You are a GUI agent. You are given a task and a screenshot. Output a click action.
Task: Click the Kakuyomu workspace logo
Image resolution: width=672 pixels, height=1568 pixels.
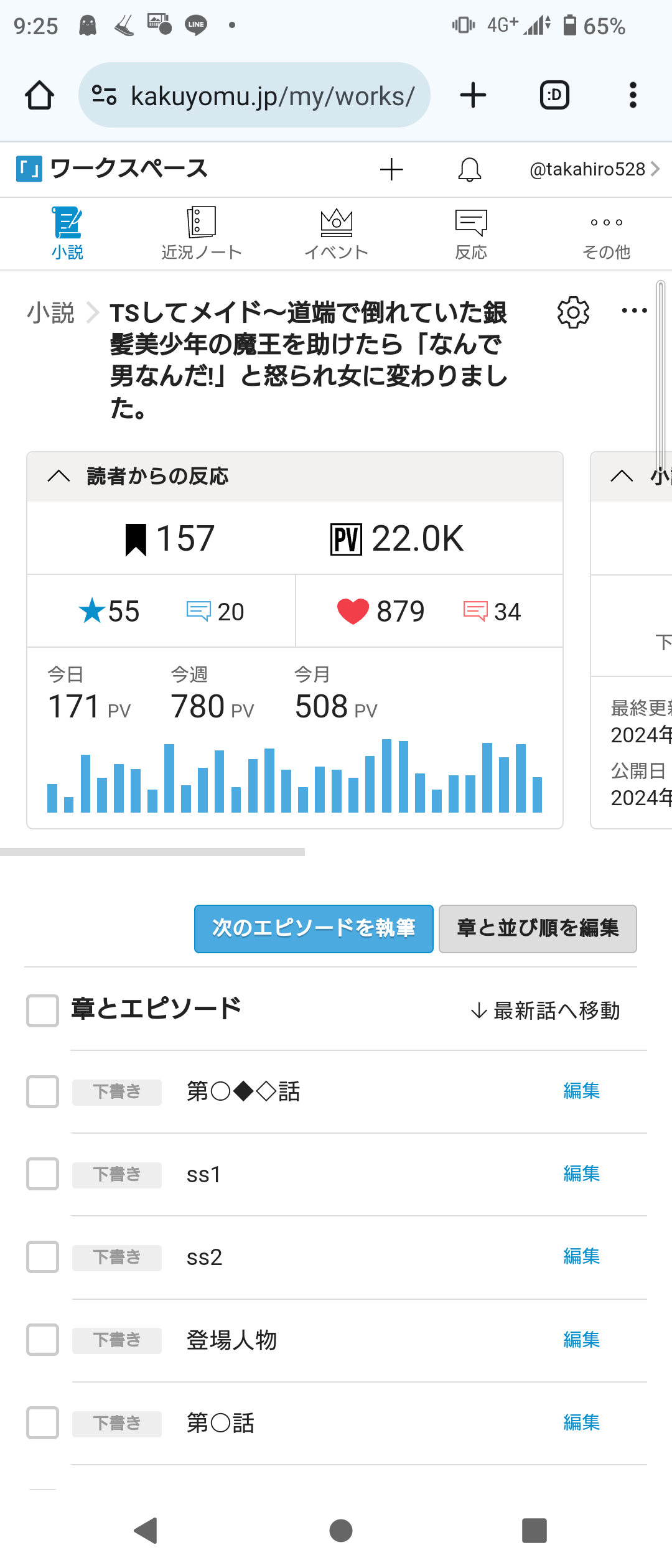pos(29,169)
